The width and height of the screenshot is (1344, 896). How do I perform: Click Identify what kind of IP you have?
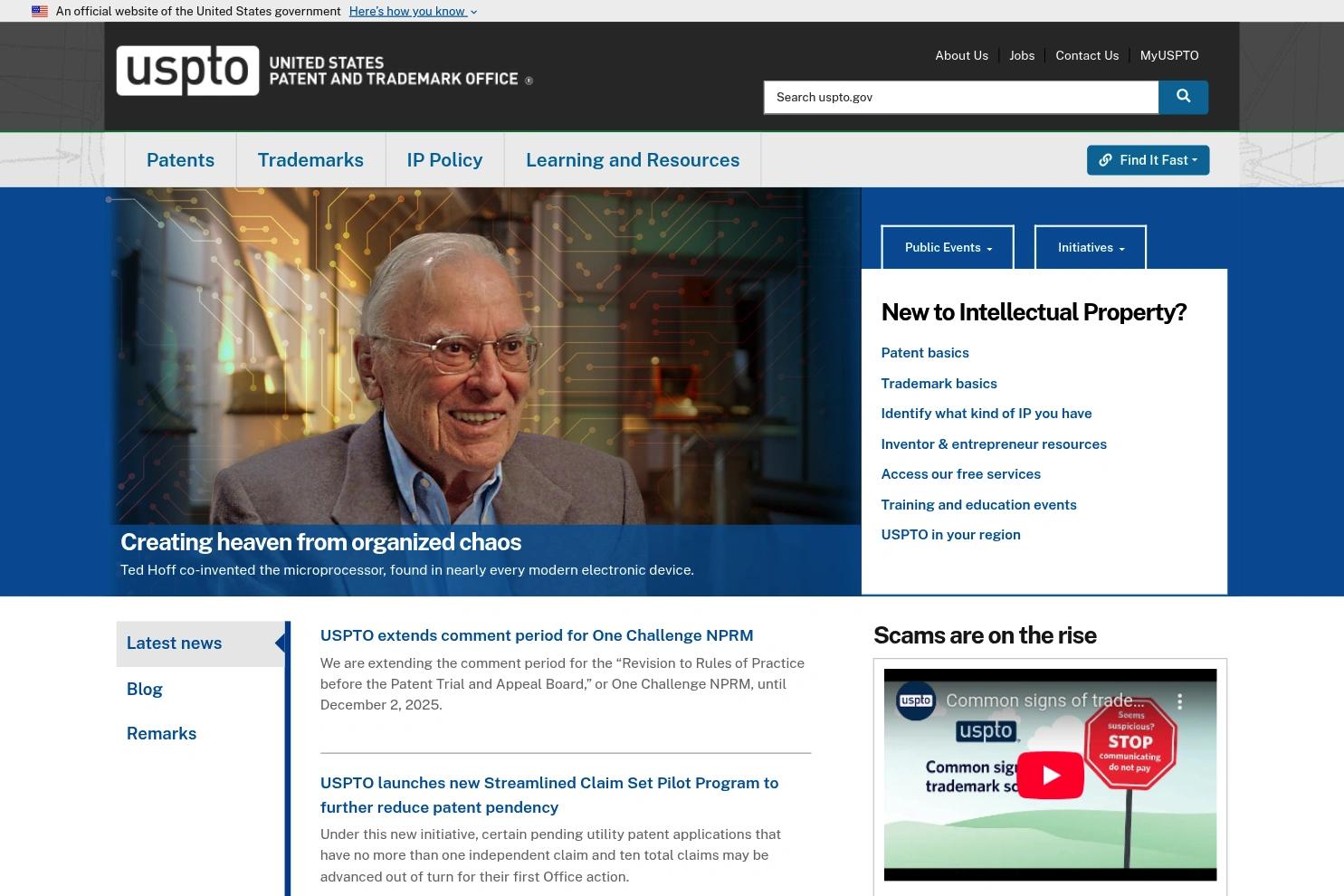click(987, 414)
